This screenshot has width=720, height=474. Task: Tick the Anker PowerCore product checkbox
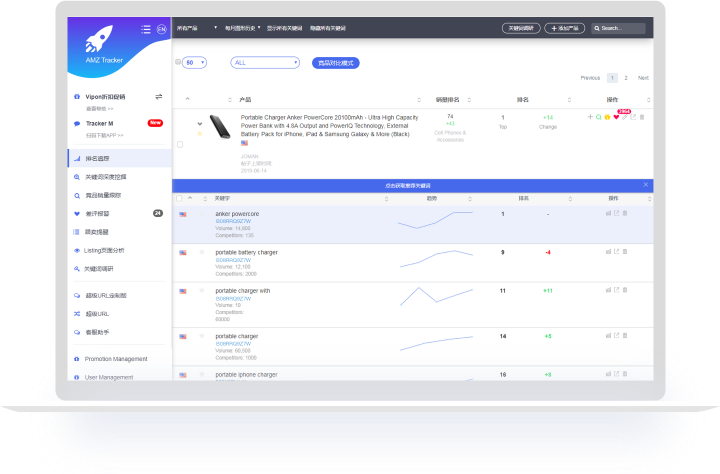click(180, 144)
